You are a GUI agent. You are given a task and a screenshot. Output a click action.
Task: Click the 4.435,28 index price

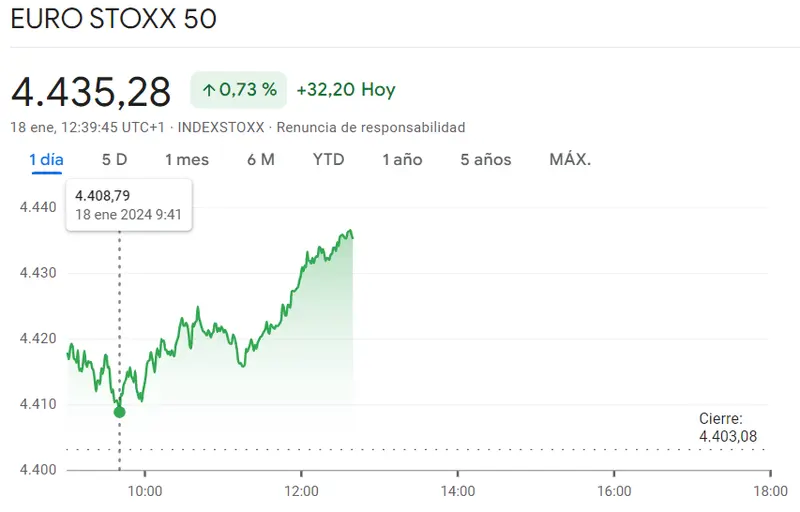[91, 91]
